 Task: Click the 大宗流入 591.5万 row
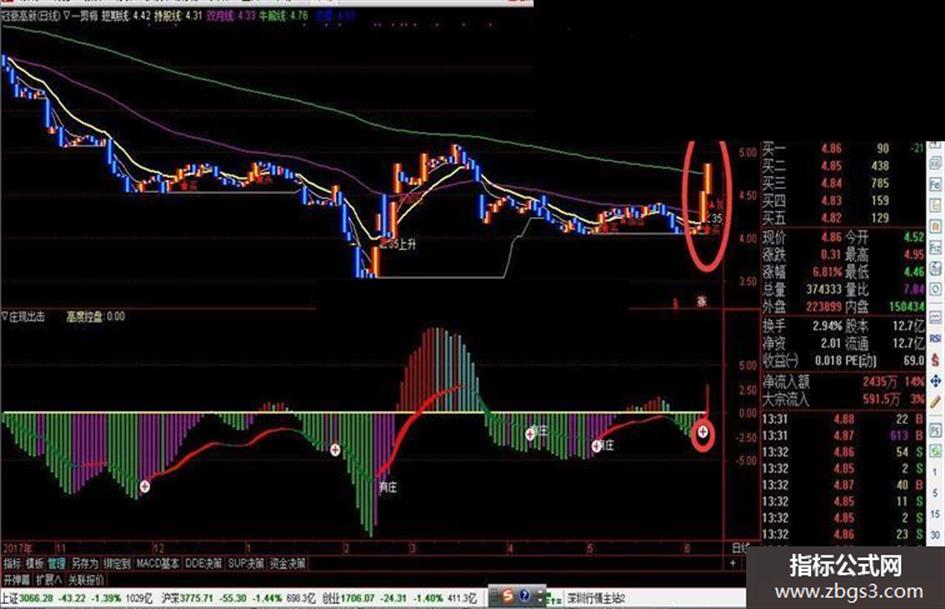843,399
